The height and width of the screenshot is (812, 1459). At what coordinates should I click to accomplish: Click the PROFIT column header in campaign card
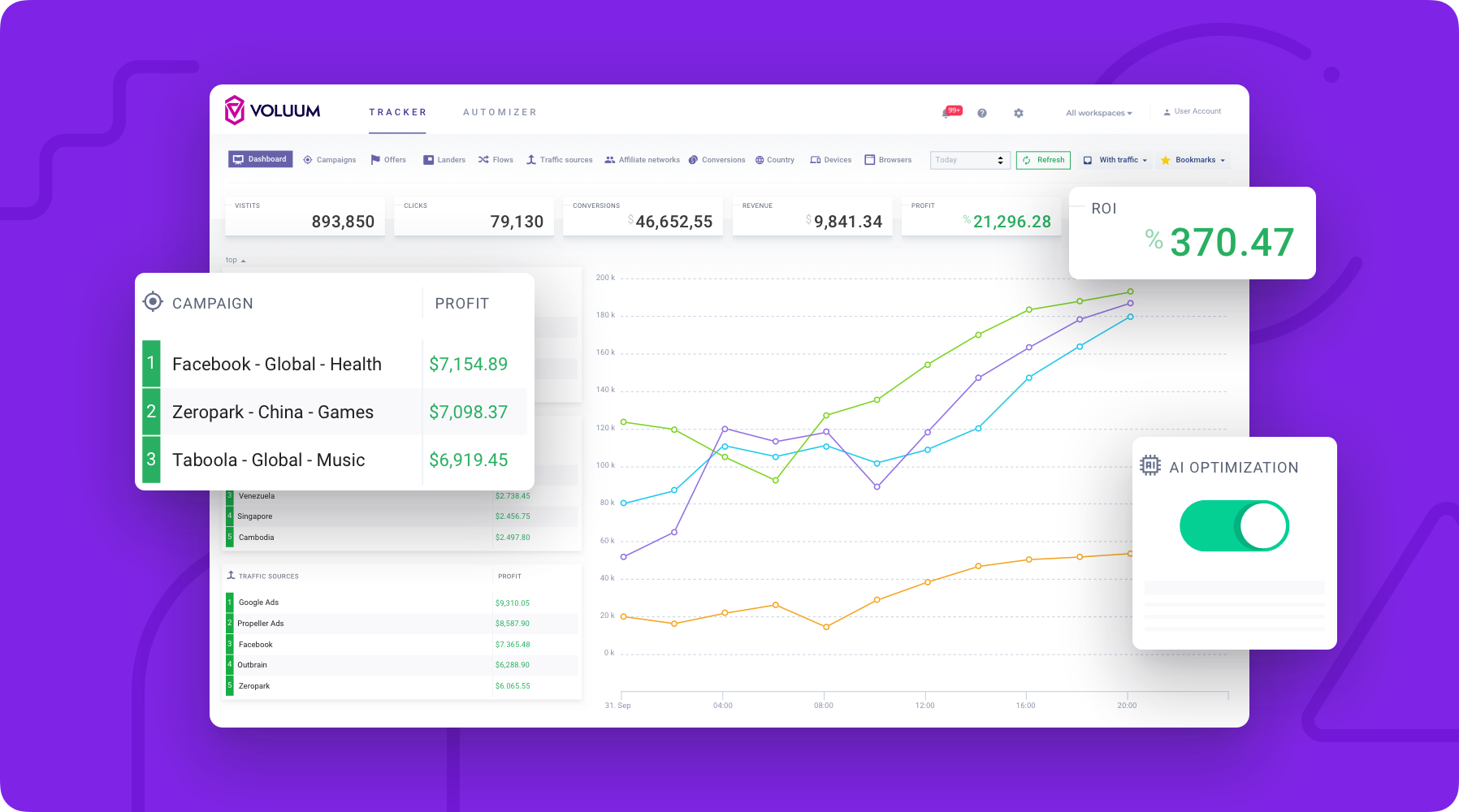tap(462, 303)
